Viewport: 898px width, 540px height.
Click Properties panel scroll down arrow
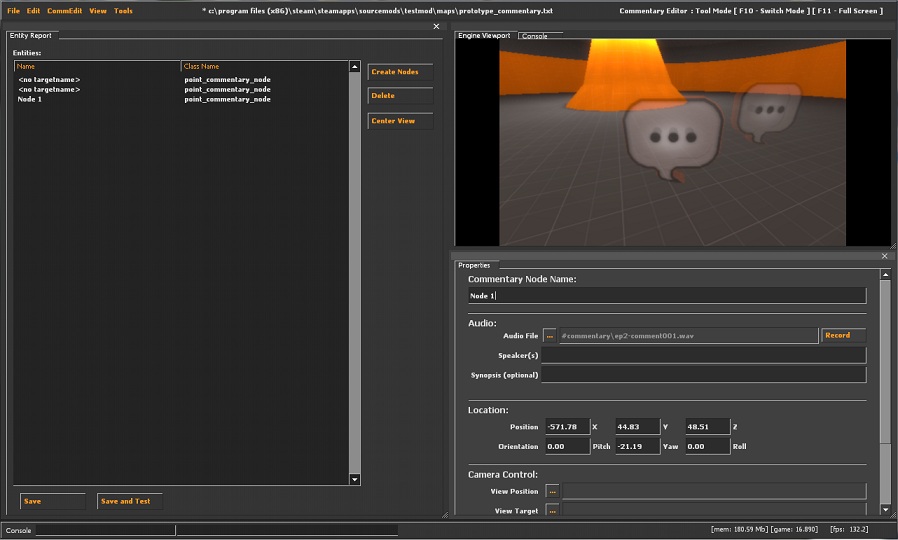[x=885, y=509]
